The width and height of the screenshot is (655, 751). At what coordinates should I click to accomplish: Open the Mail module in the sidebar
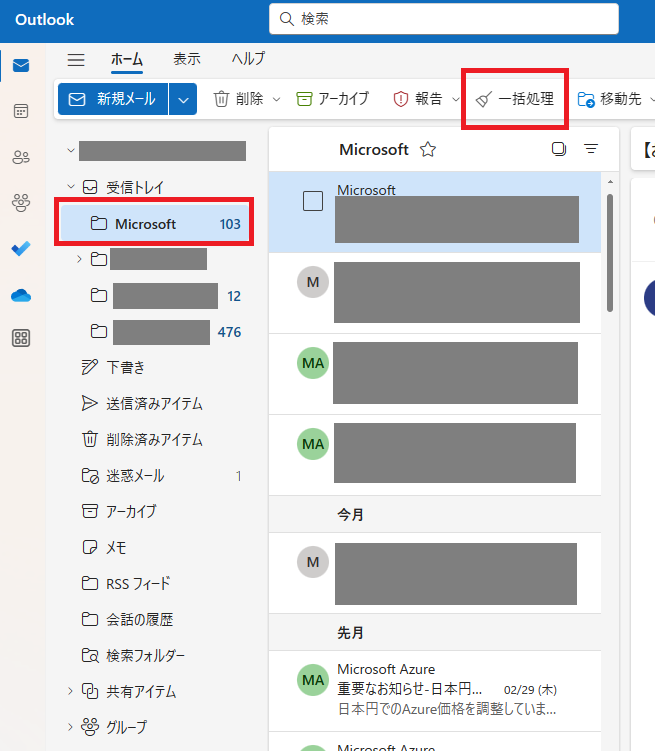point(21,66)
